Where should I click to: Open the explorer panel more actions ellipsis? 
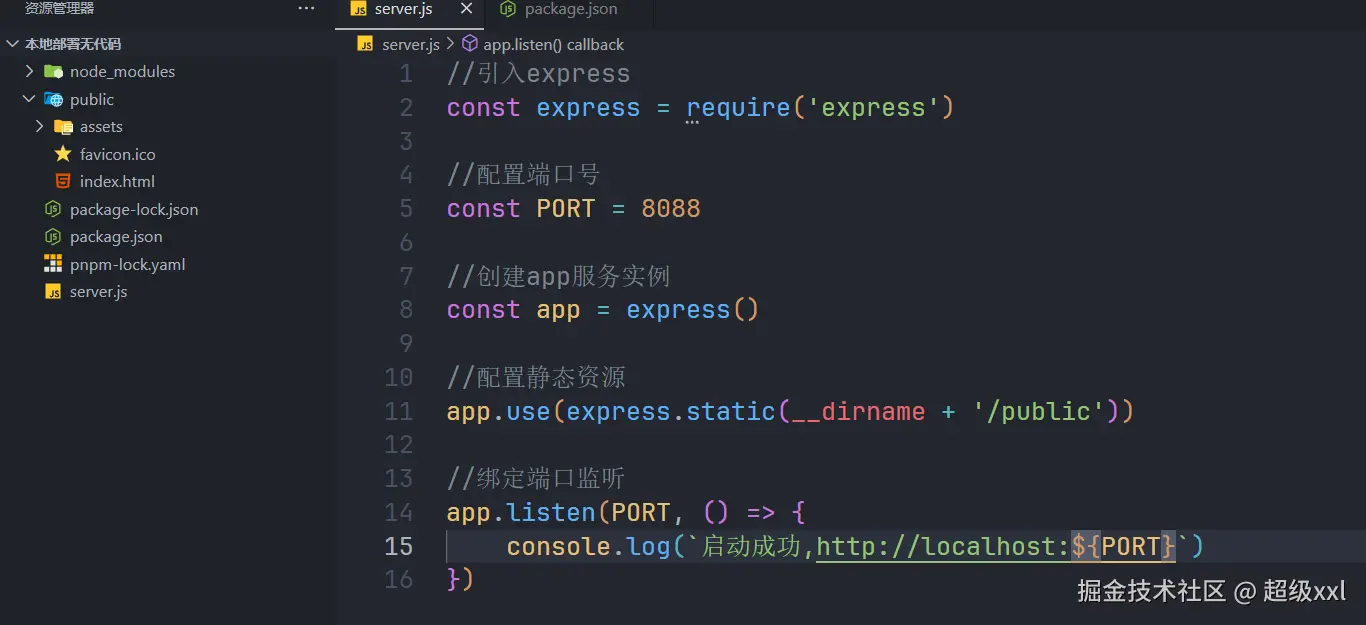tap(306, 9)
